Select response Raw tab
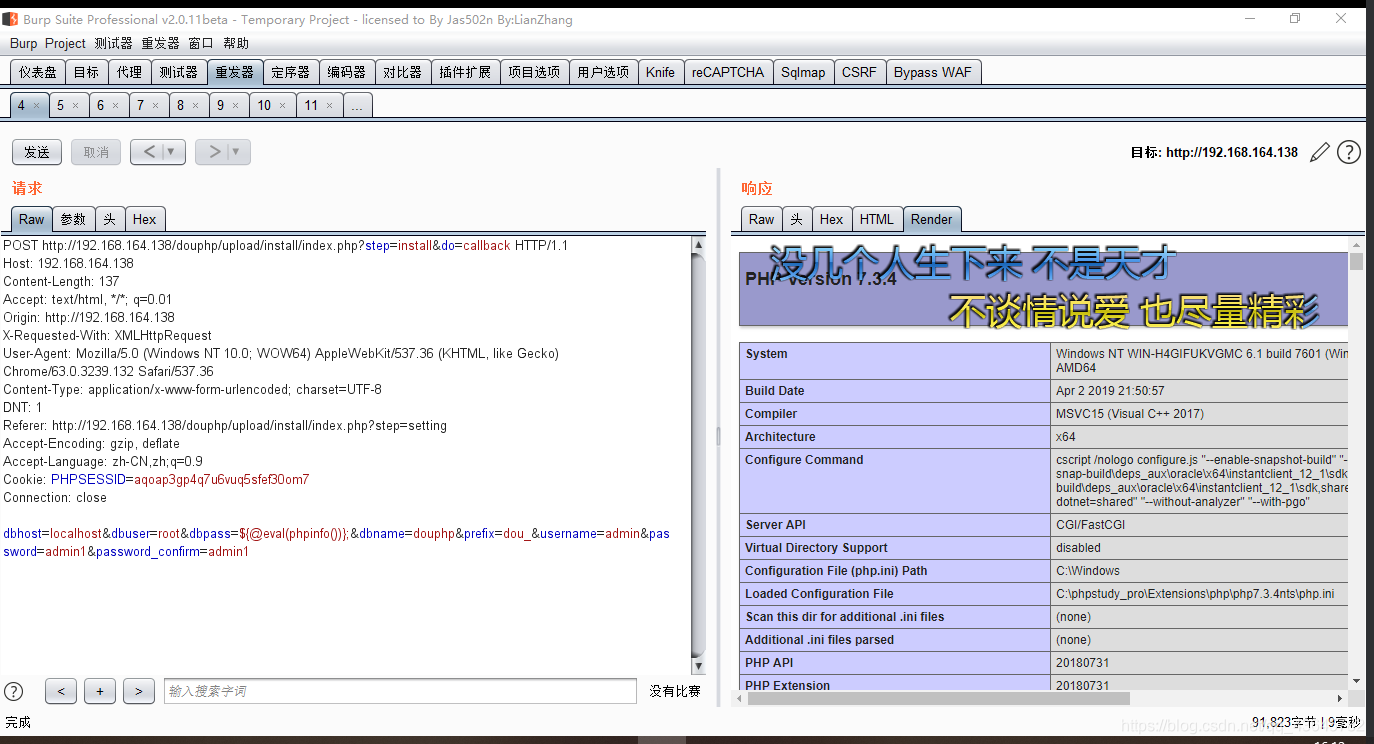The height and width of the screenshot is (744, 1374). (762, 219)
